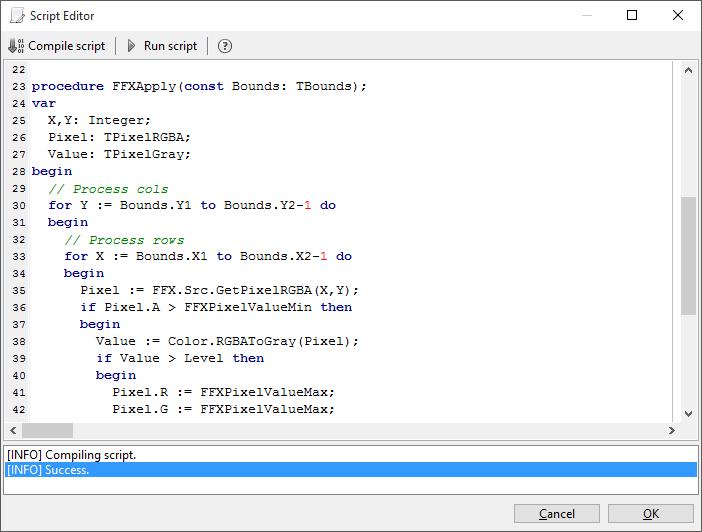Click the vertical scrollbar thumb

pos(688,255)
